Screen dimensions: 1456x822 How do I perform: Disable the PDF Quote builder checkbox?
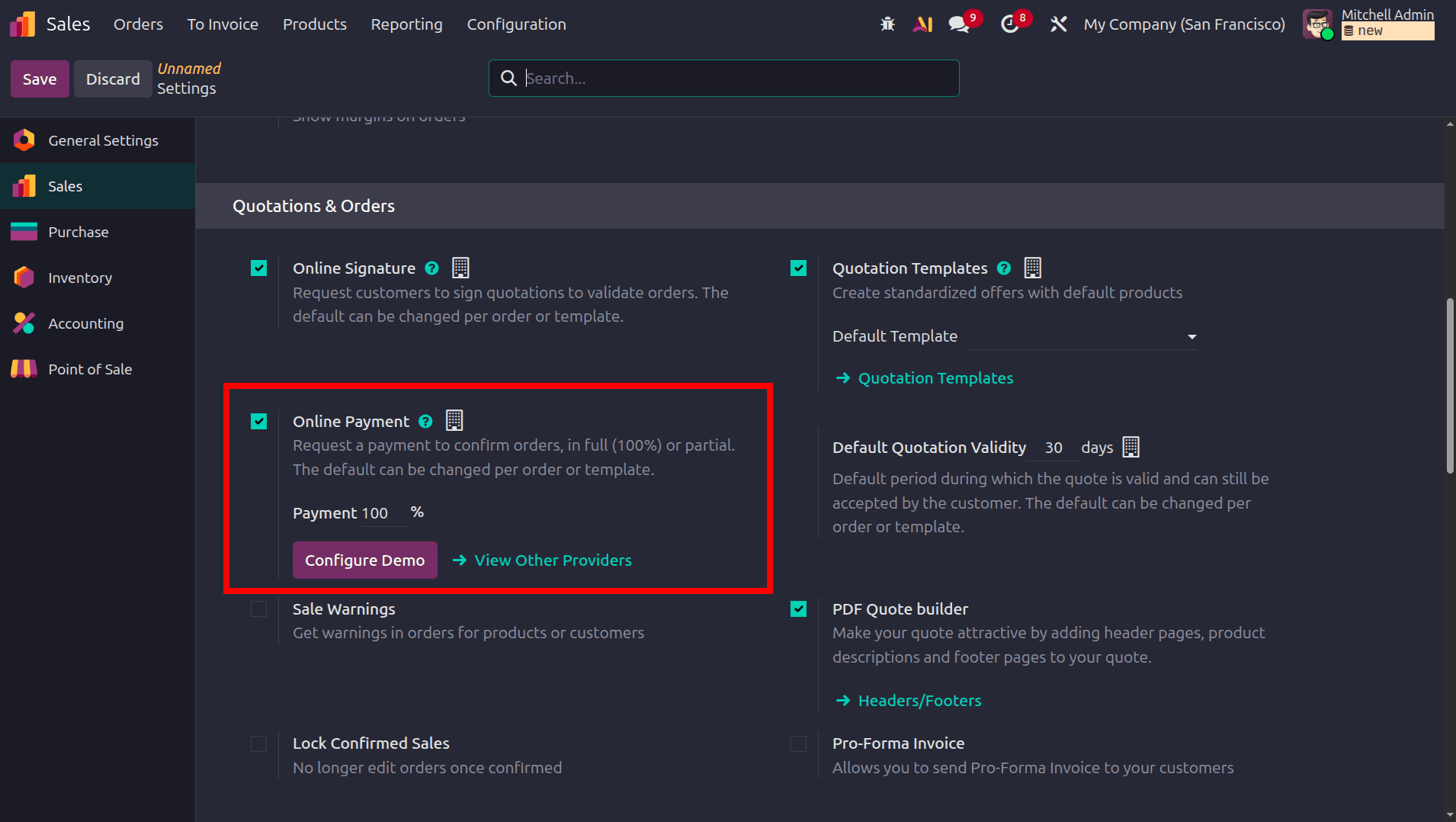point(798,608)
